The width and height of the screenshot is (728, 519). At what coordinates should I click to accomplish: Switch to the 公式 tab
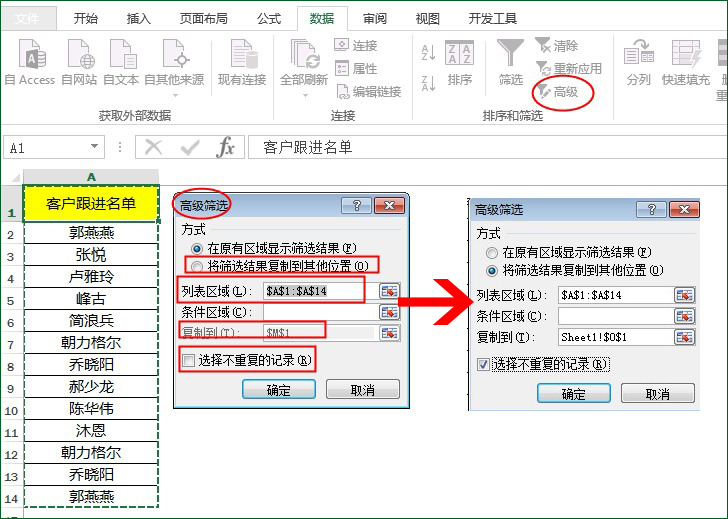click(x=269, y=19)
